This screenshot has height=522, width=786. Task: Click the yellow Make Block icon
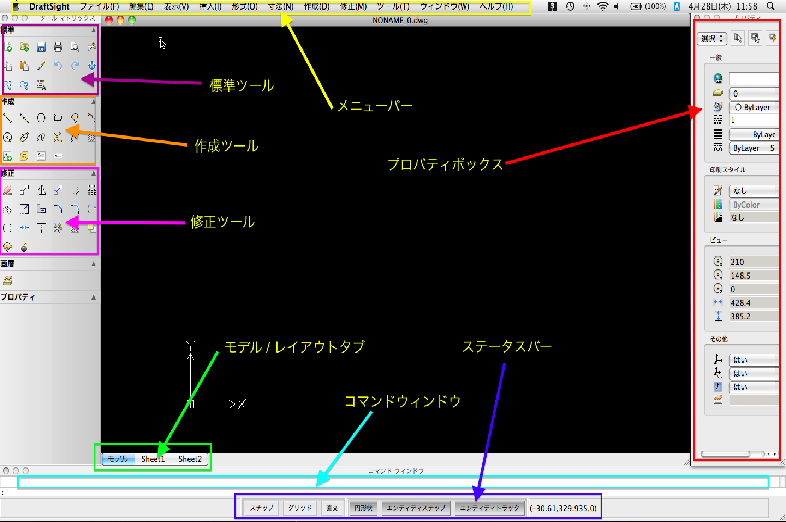24,156
